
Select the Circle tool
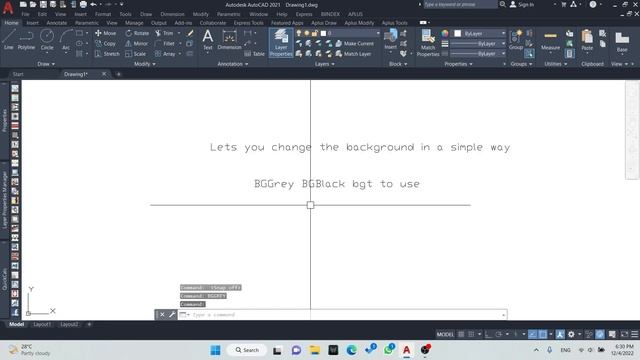point(47,40)
